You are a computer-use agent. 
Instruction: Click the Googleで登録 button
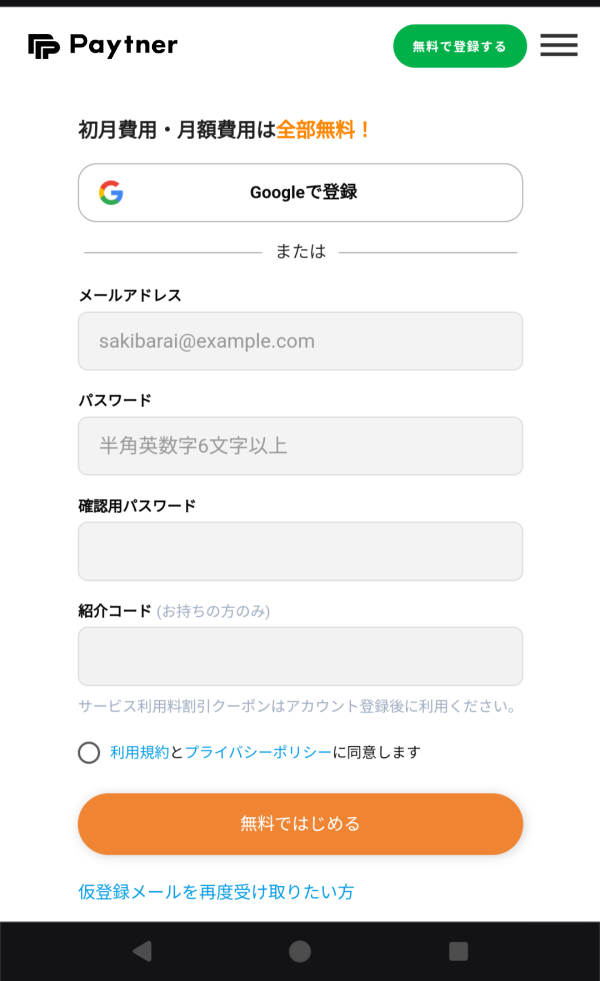300,192
